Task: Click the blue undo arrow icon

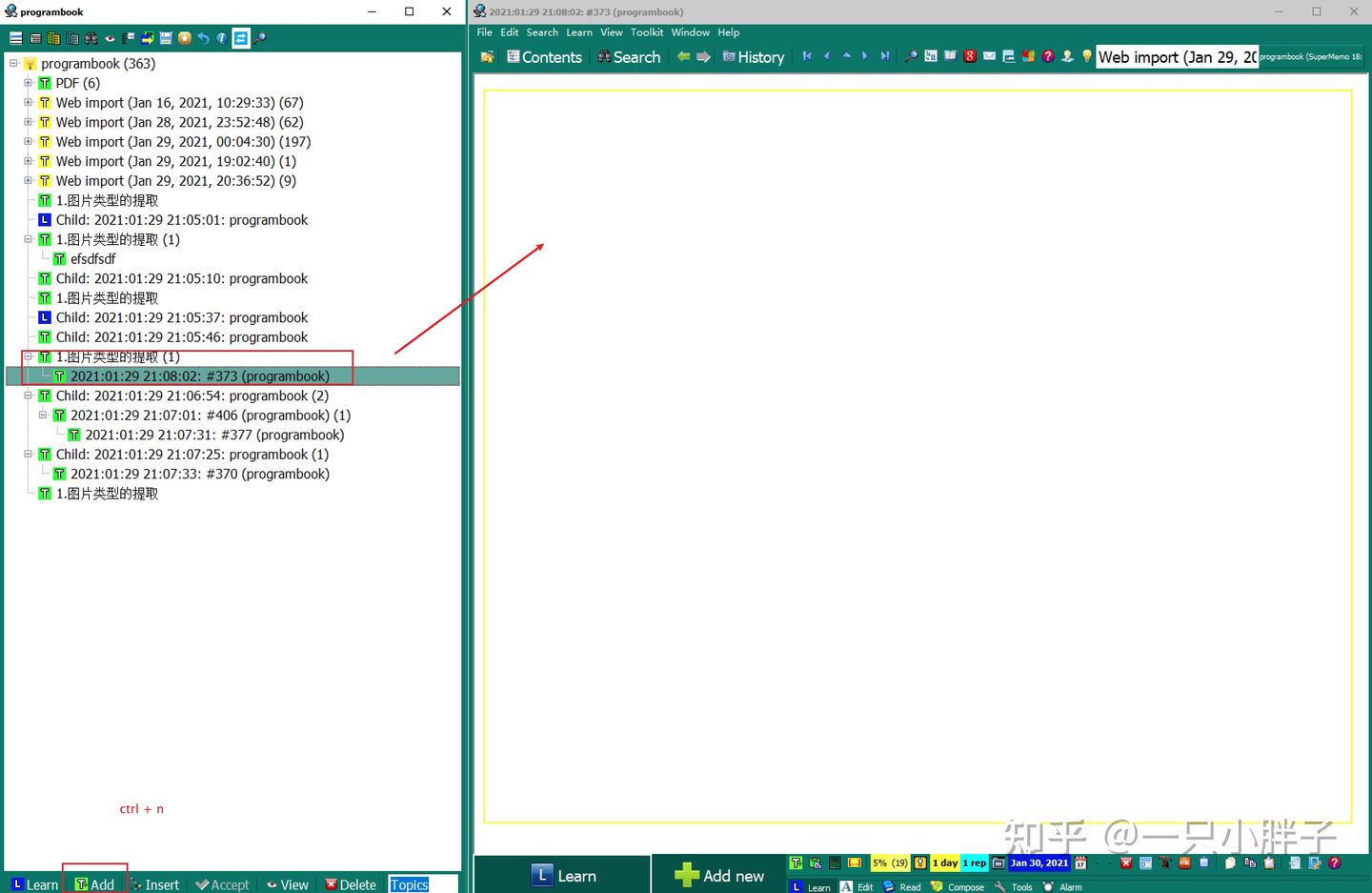Action: click(x=203, y=38)
